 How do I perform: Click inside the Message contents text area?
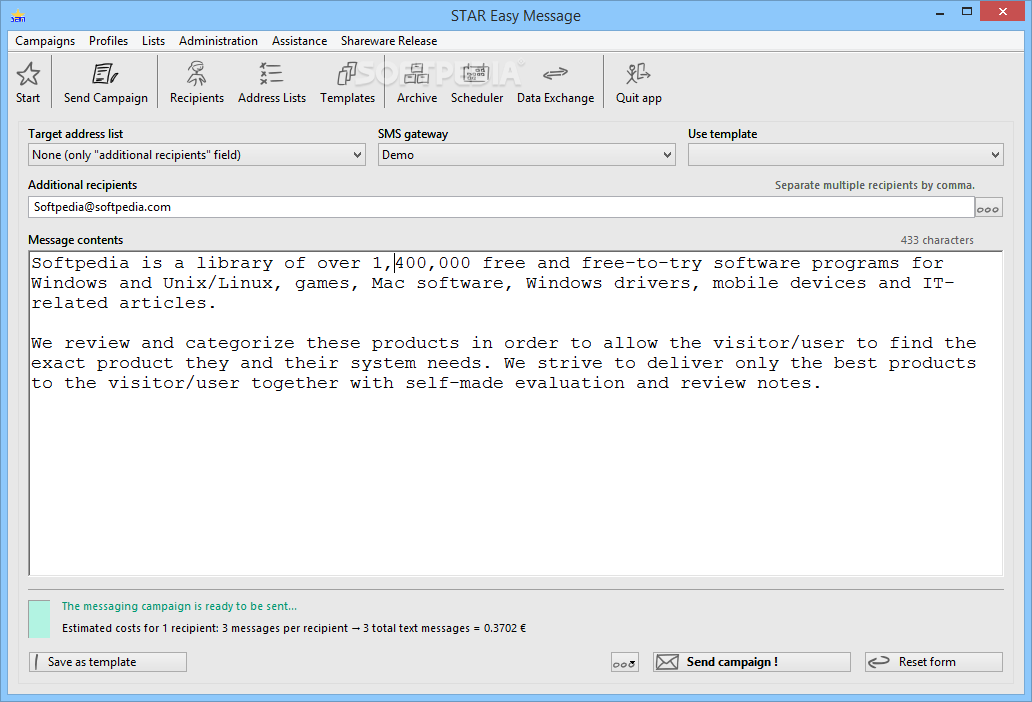515,413
